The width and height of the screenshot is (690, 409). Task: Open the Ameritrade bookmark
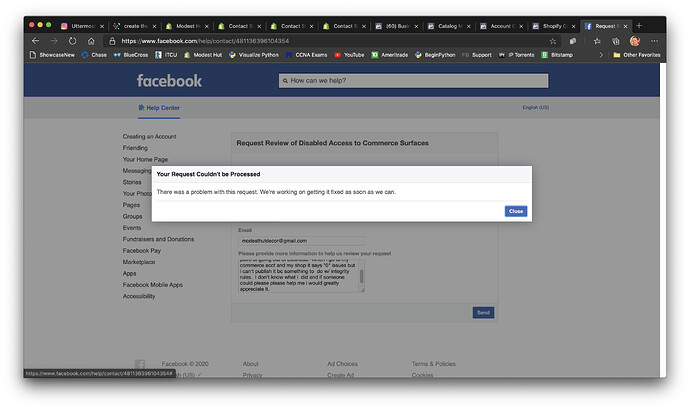click(390, 55)
